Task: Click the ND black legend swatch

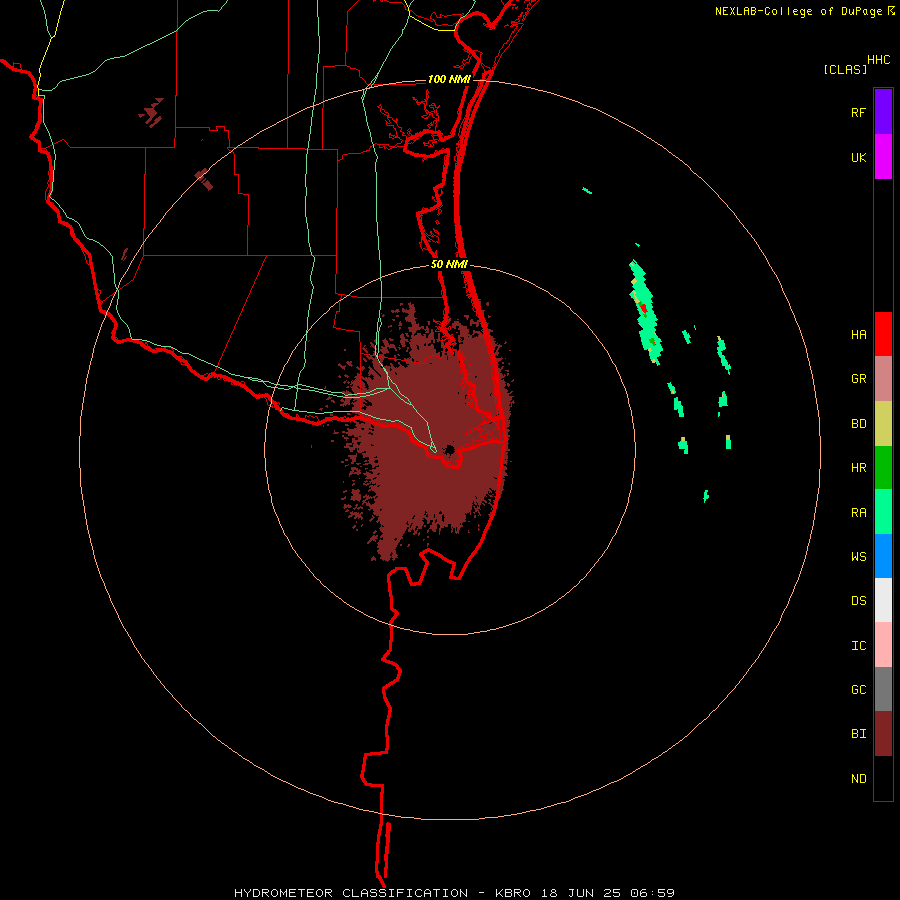Action: pyautogui.click(x=883, y=778)
